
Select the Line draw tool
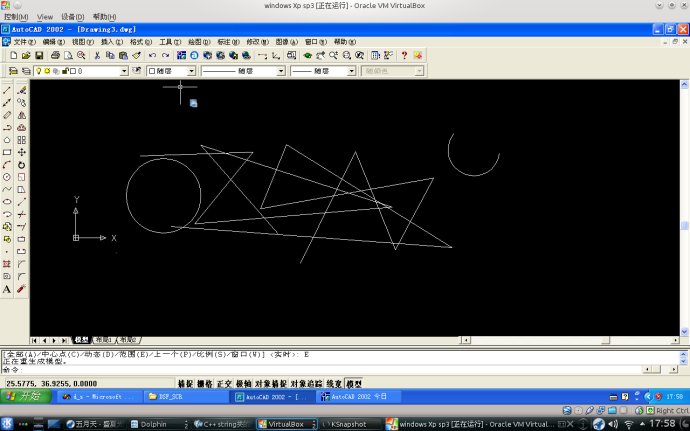pos(7,90)
